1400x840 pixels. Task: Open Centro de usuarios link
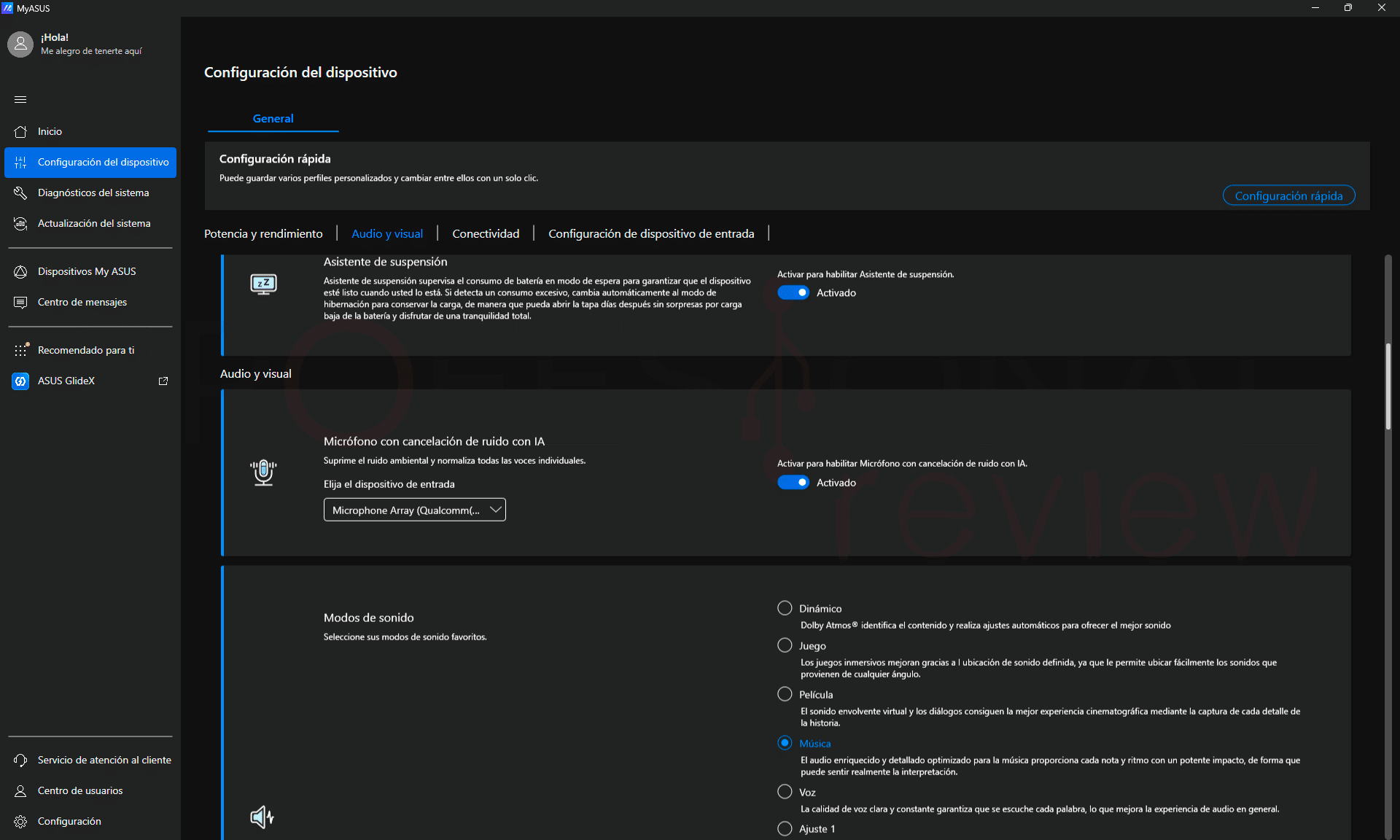(80, 791)
